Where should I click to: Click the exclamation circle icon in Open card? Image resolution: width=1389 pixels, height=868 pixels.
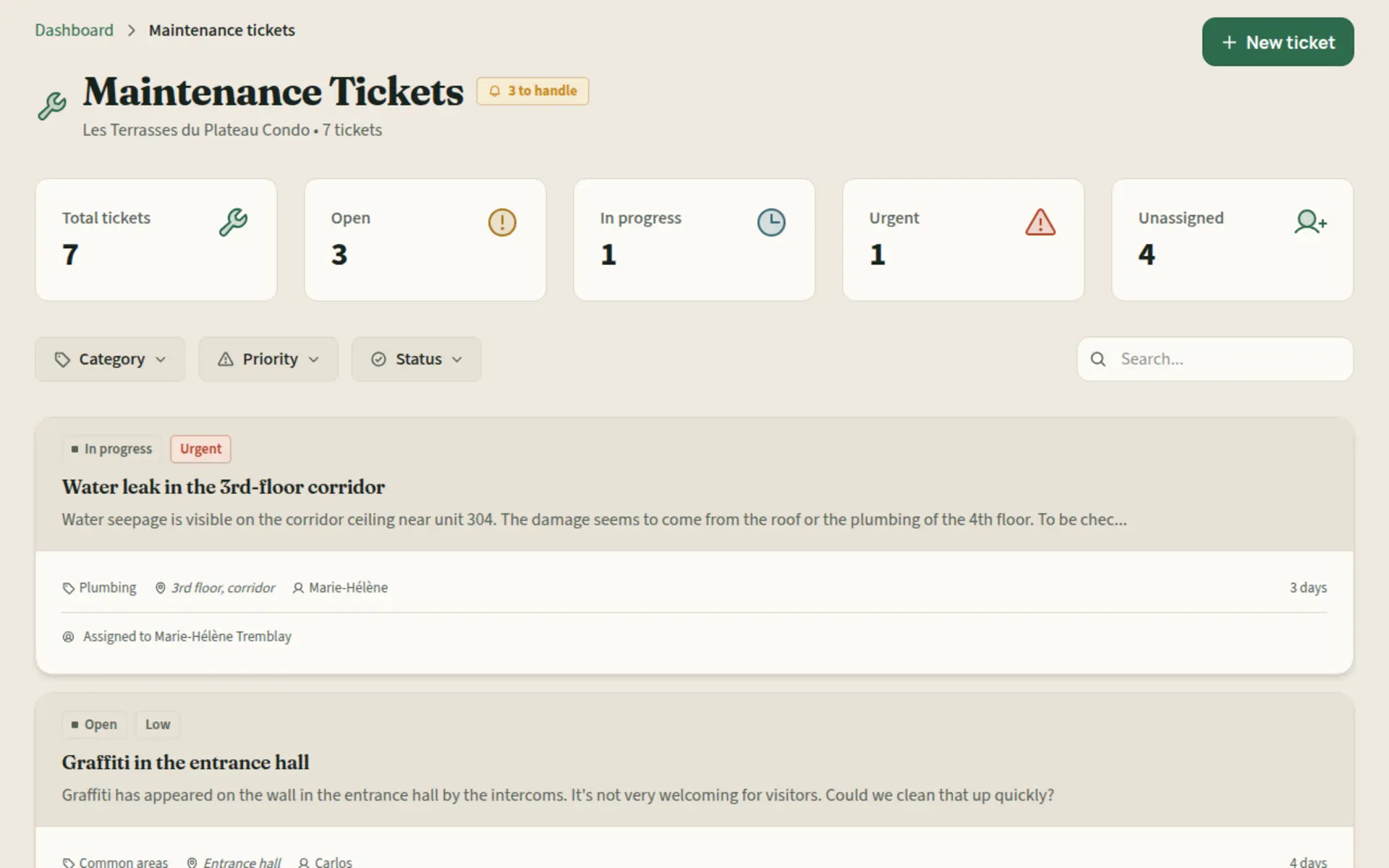click(x=502, y=222)
